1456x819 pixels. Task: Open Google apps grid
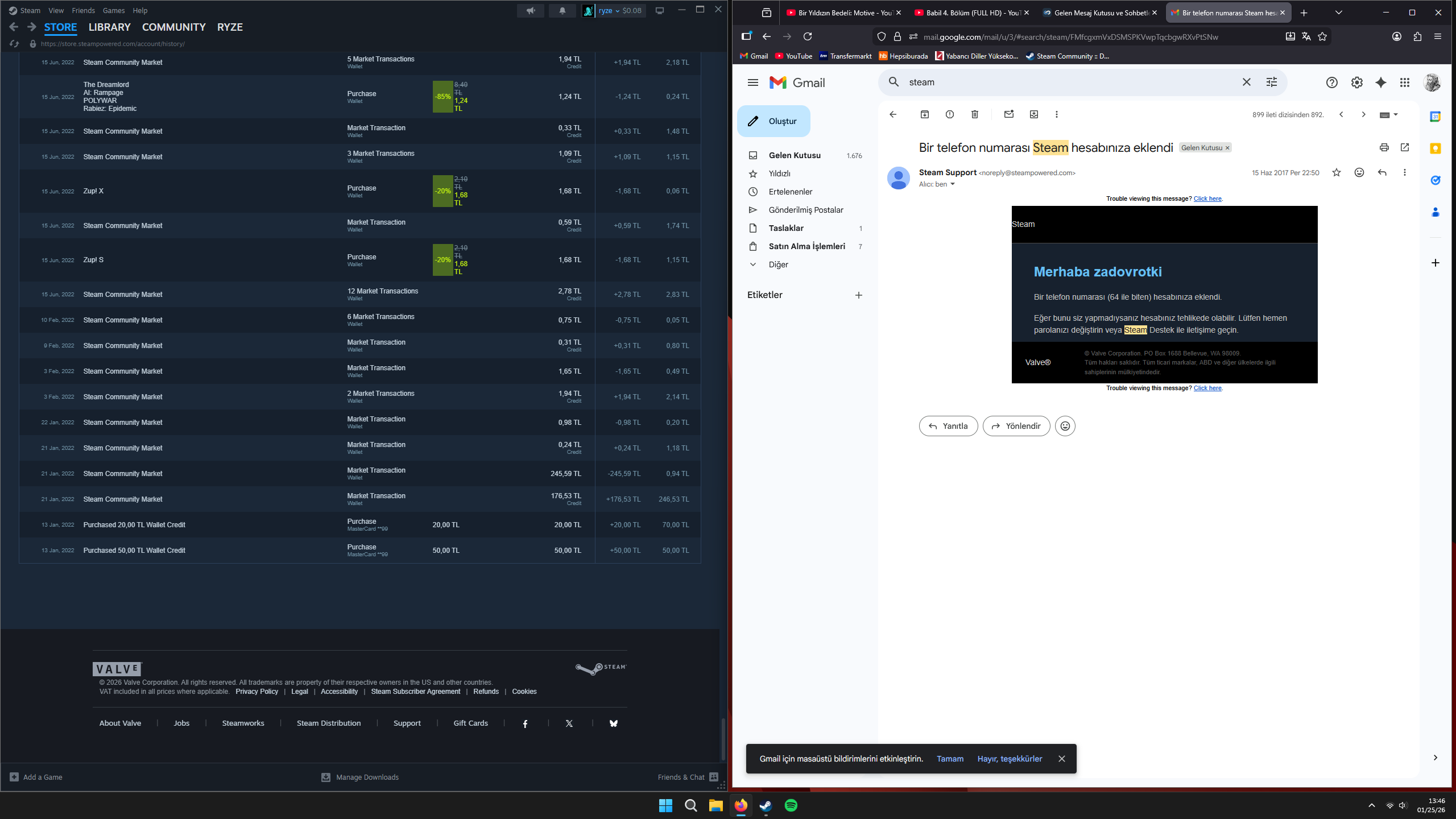click(1405, 82)
